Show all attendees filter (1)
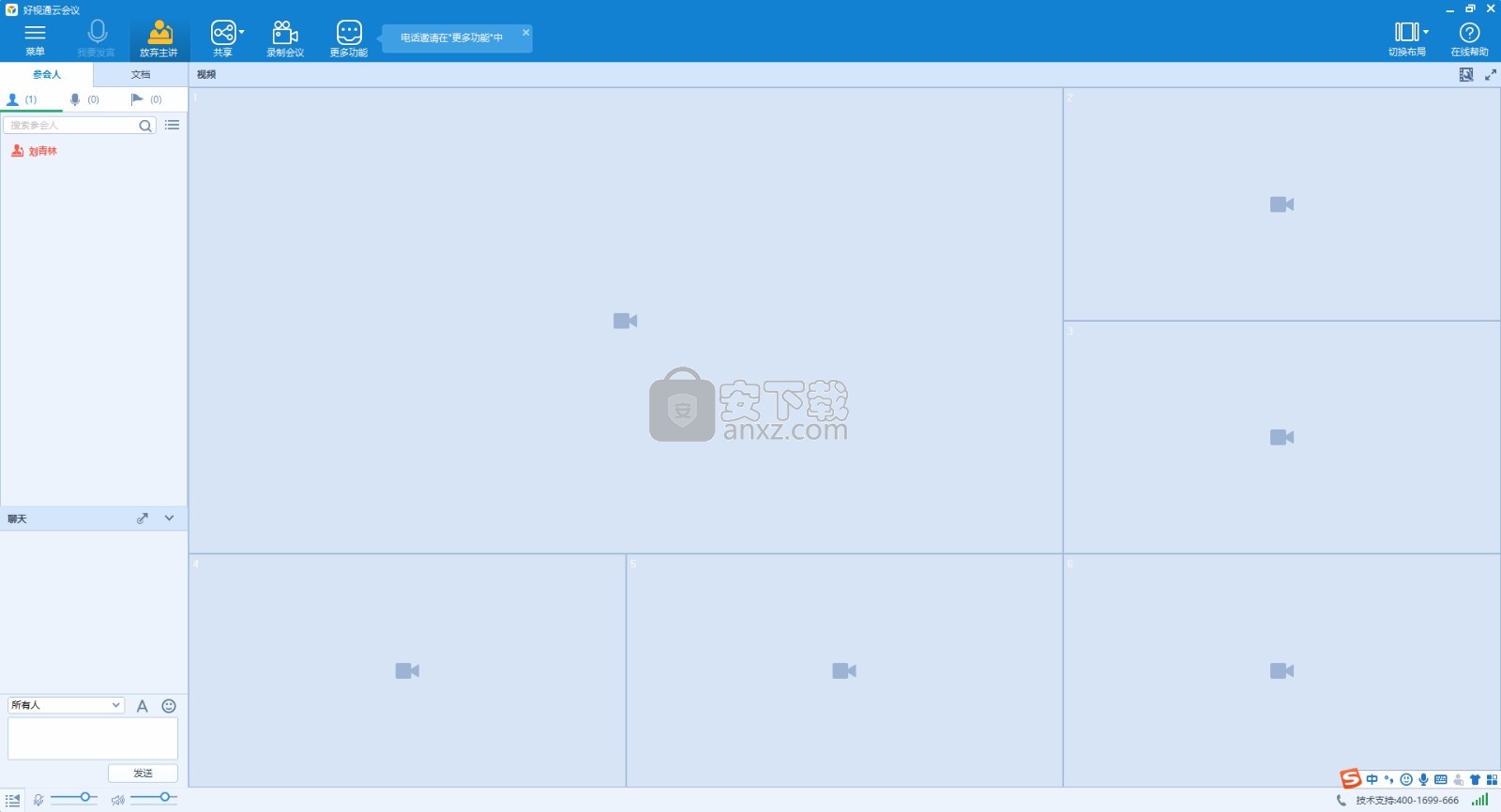Screen dimensions: 1501x812 22,99
